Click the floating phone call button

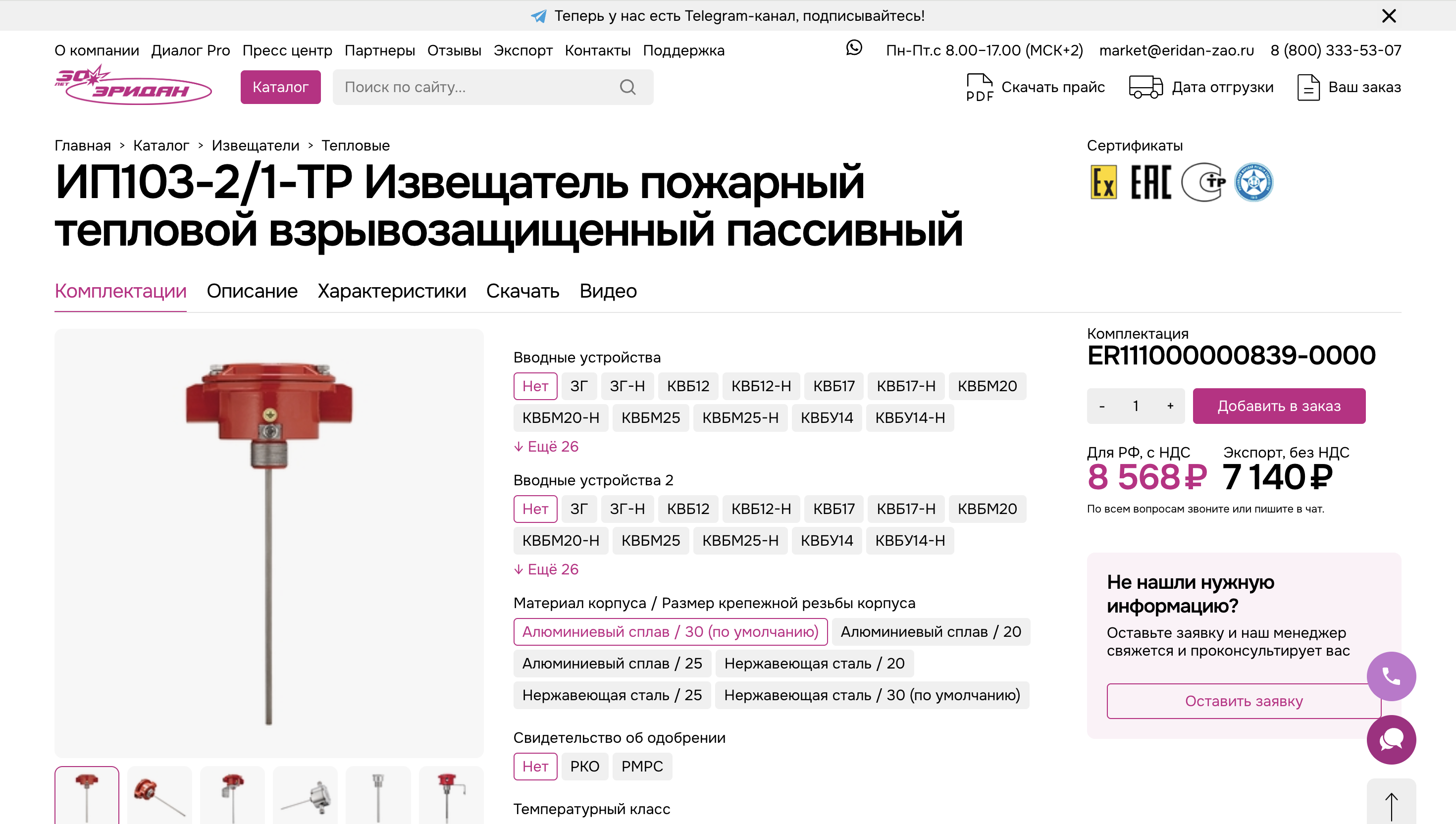pyautogui.click(x=1391, y=676)
